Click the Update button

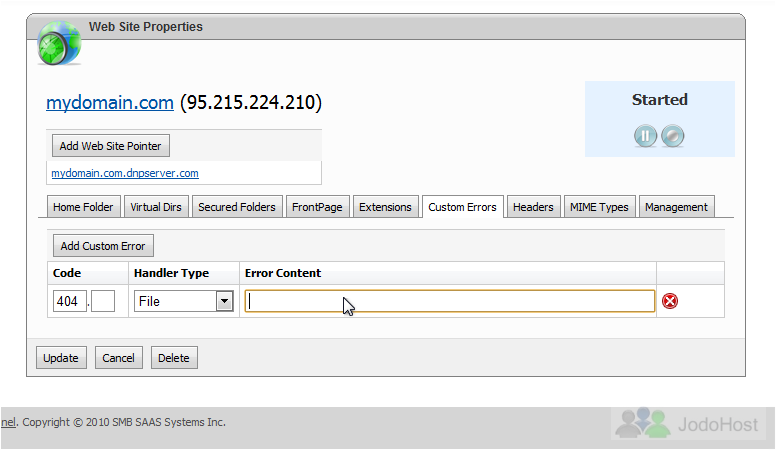pyautogui.click(x=61, y=358)
